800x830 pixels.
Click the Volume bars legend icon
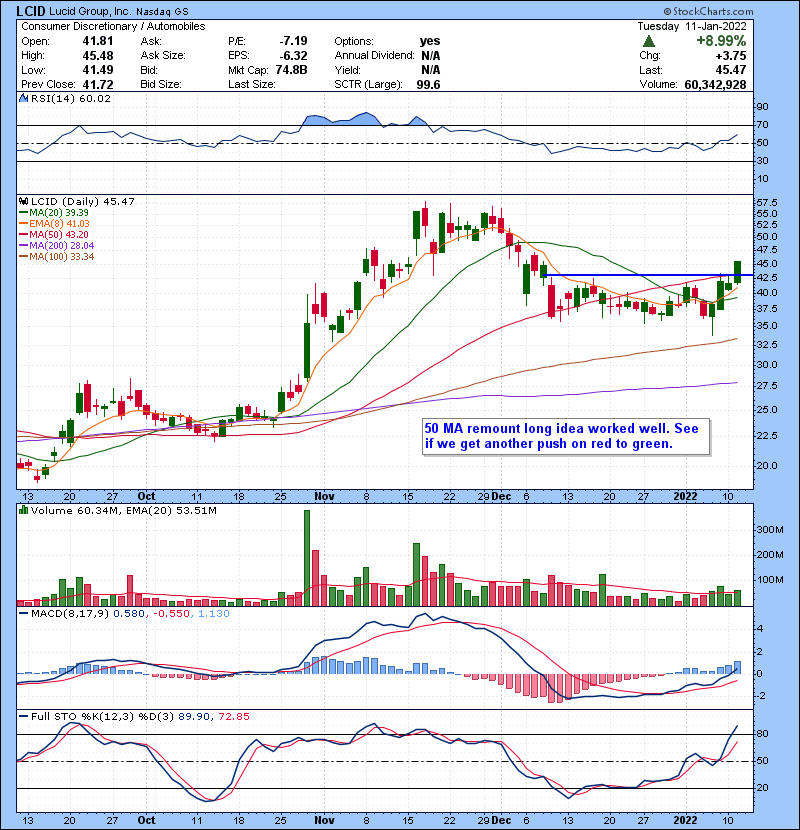point(23,511)
